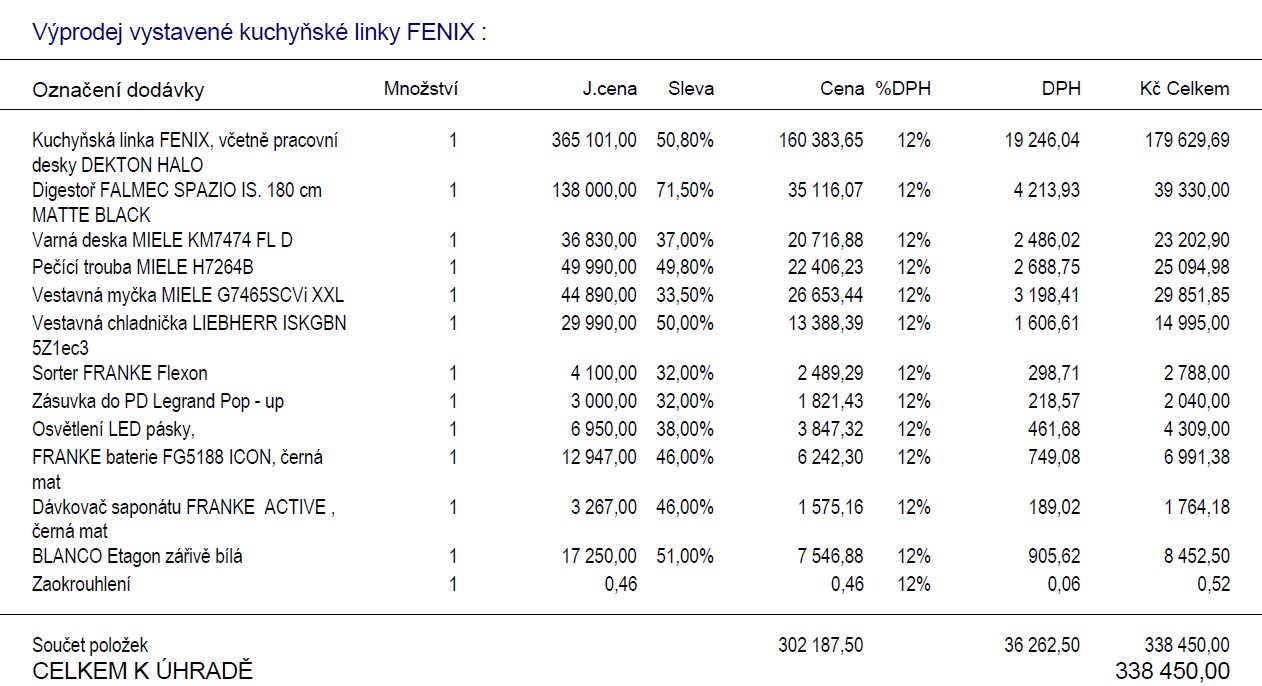Select the 'Sleva' column header

pyautogui.click(x=691, y=89)
